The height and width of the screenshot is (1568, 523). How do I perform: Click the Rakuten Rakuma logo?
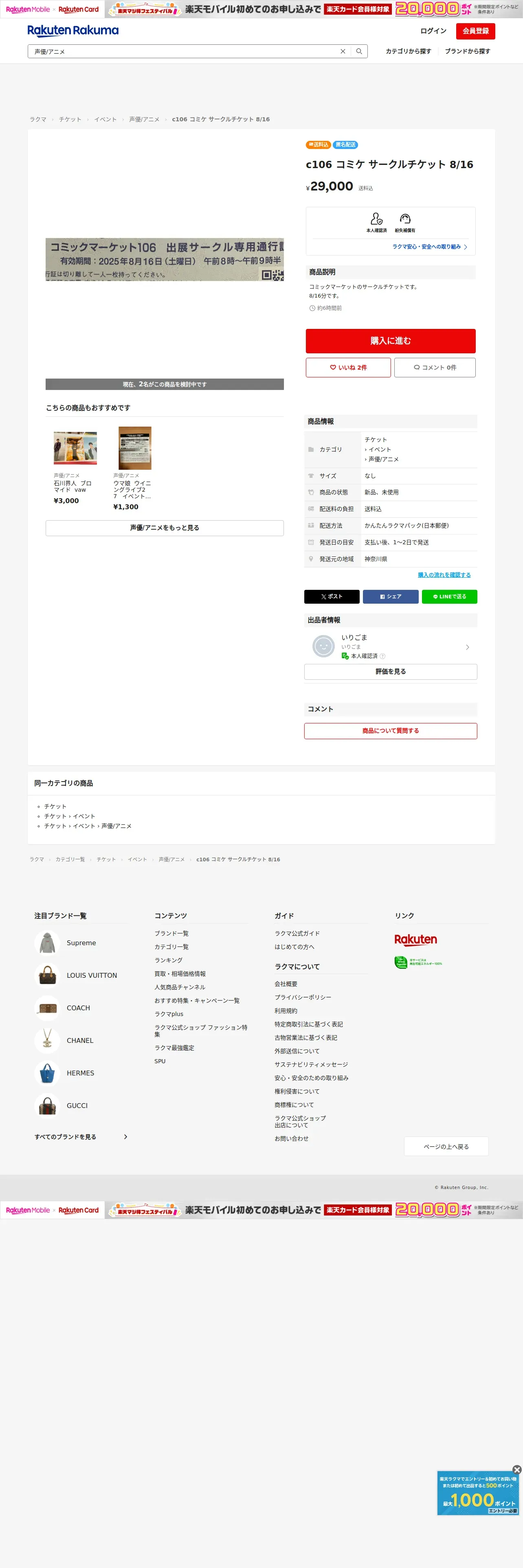(73, 31)
